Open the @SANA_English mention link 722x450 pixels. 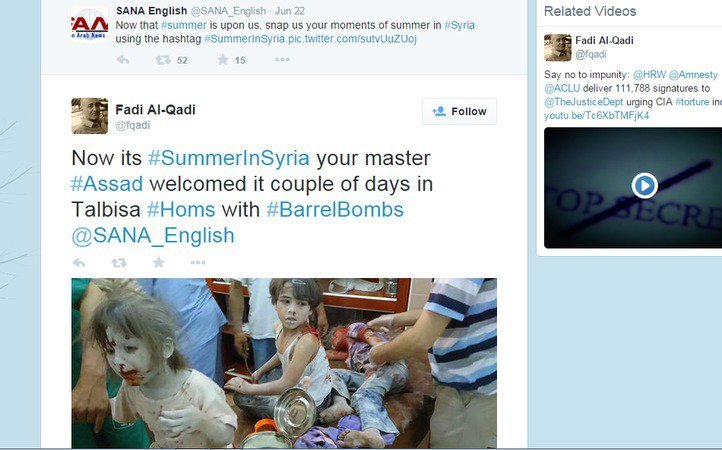[x=153, y=235]
